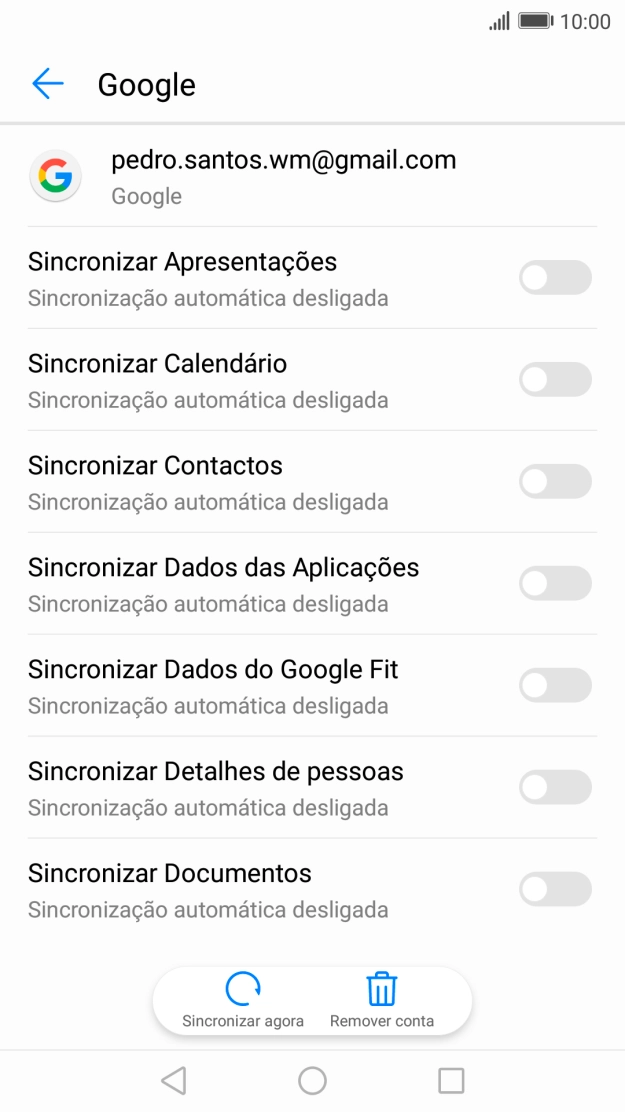Tap the blue back arrow
The image size is (625, 1112).
(x=47, y=84)
